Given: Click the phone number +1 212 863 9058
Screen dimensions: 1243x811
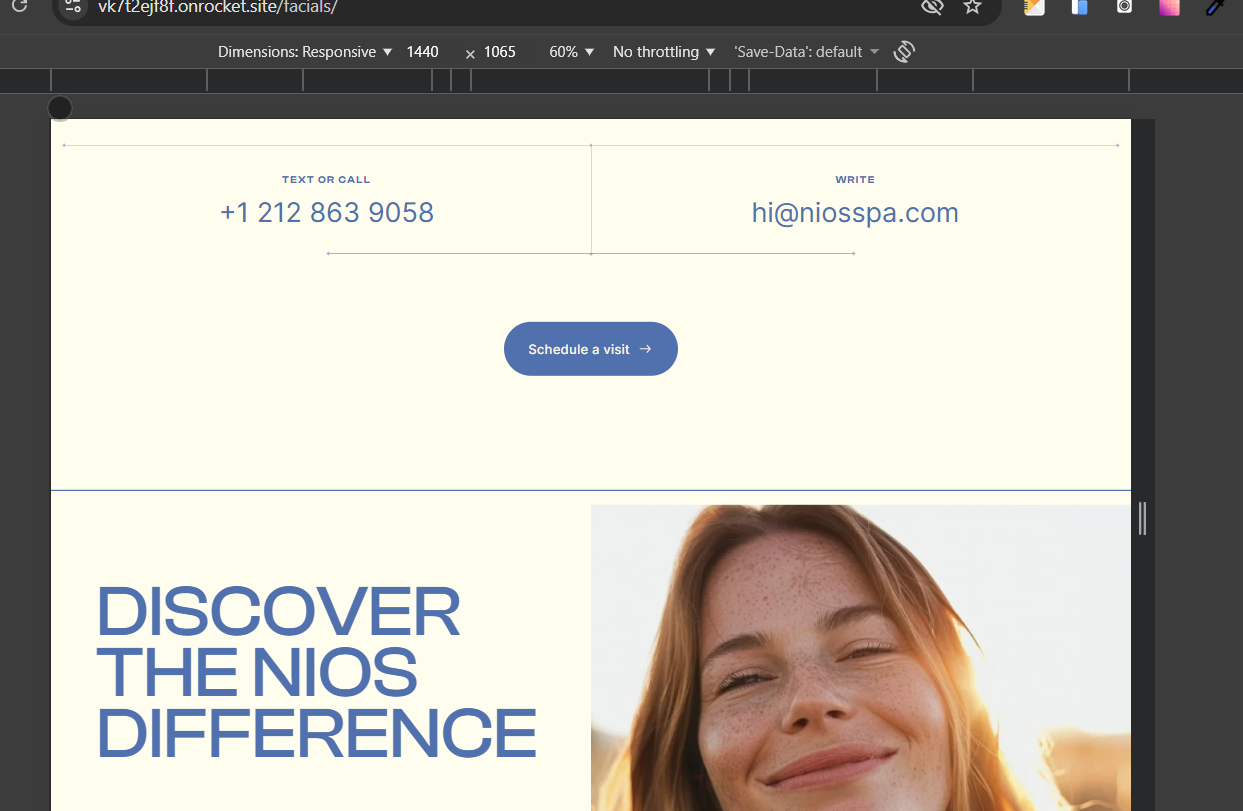Looking at the screenshot, I should 327,213.
